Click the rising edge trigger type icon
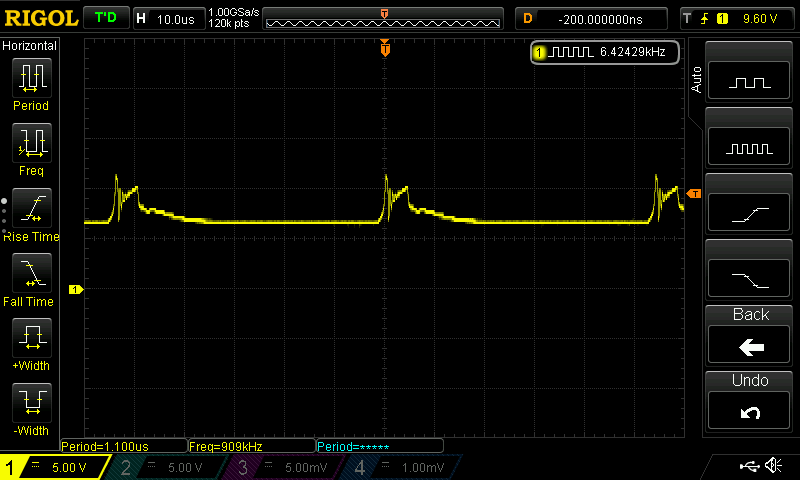 click(705, 19)
